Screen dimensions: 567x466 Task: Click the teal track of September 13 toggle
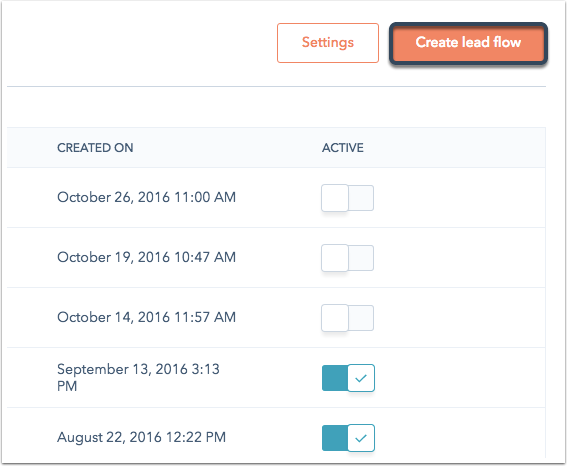pos(335,378)
